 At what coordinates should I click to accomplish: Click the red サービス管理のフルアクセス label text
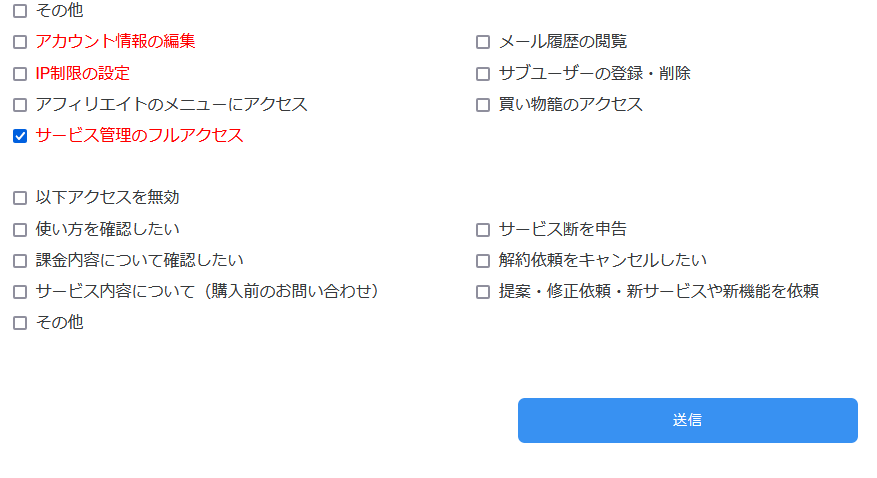coord(139,136)
